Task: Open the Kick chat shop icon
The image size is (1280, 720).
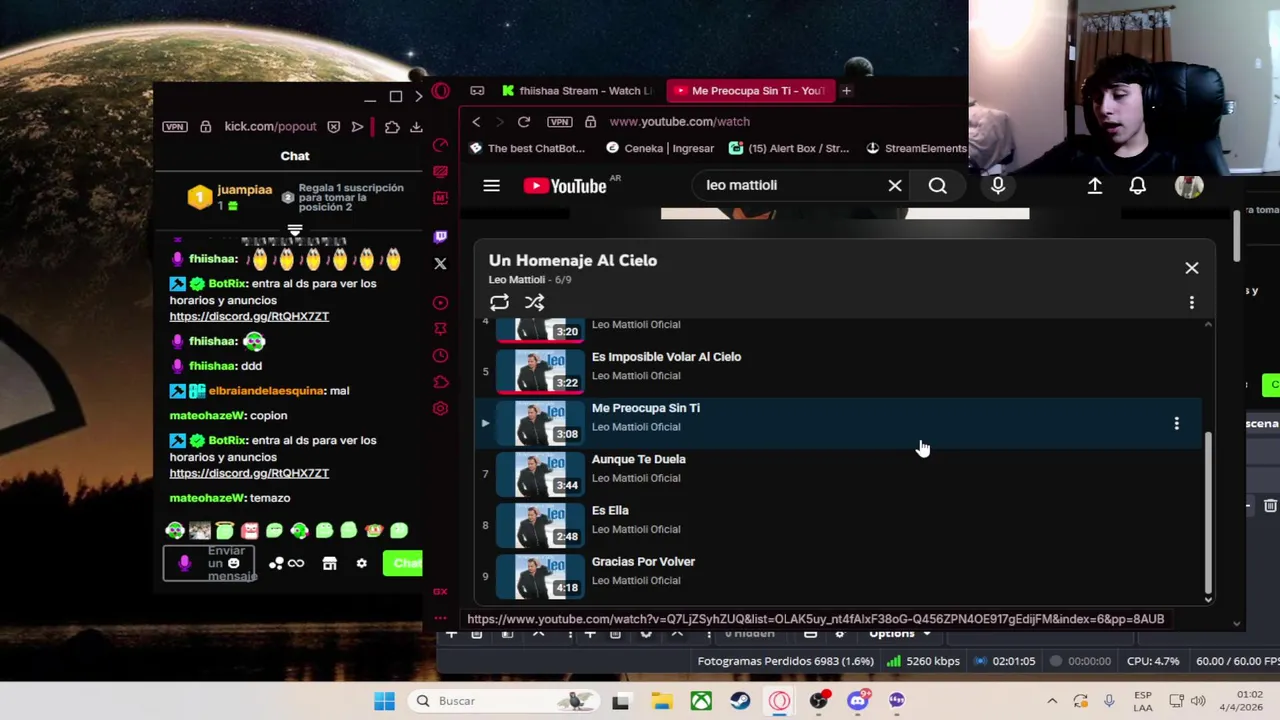Action: point(329,564)
